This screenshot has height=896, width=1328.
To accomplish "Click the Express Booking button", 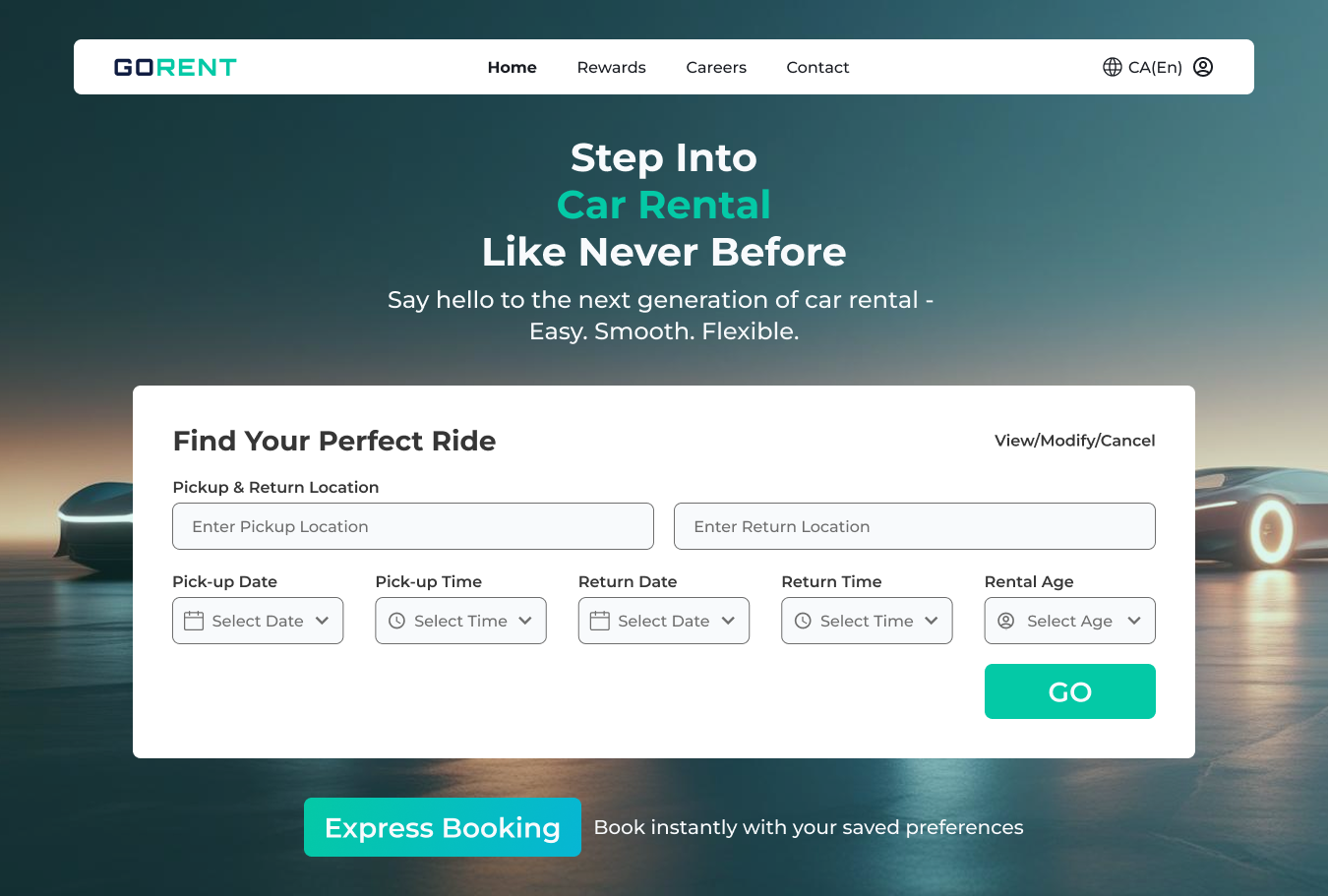I will (x=442, y=827).
